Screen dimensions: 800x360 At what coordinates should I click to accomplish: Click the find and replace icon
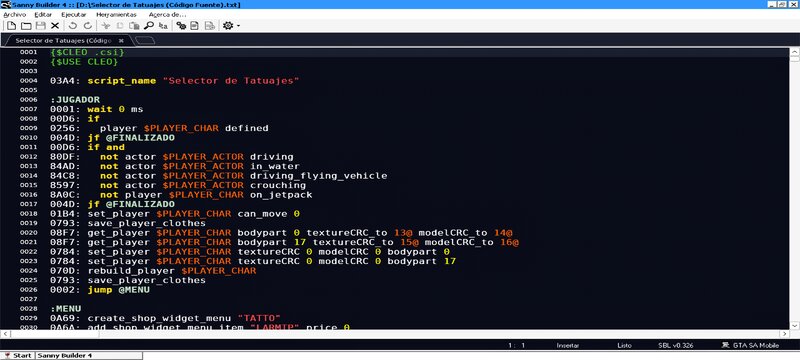[163, 25]
